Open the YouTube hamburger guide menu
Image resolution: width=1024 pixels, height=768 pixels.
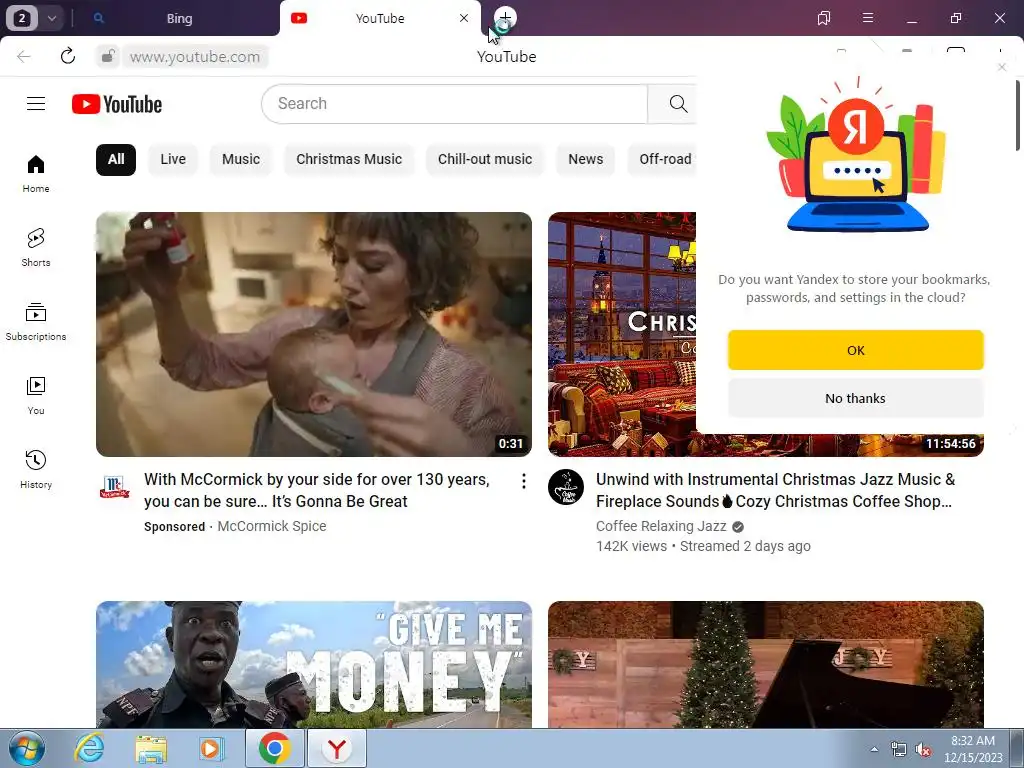(x=36, y=104)
